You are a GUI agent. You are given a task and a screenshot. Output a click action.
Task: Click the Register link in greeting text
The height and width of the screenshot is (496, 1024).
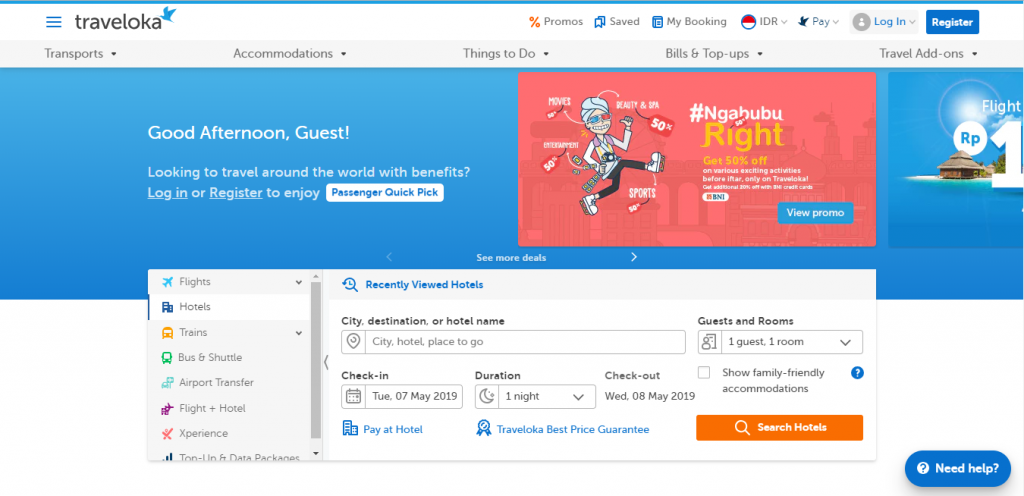236,193
